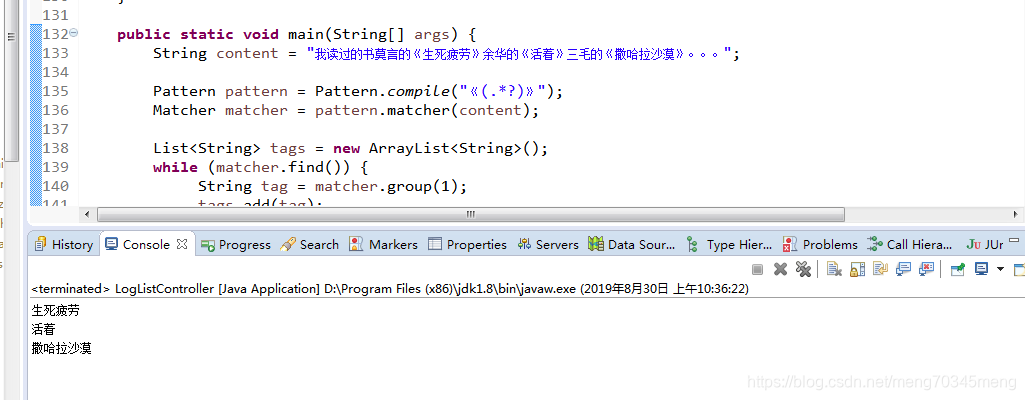Close the Console tab with its X
The height and width of the screenshot is (400, 1025).
pos(182,244)
